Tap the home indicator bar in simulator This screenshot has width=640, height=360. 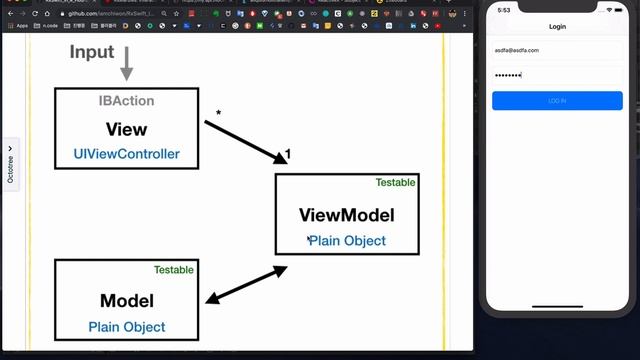557,306
